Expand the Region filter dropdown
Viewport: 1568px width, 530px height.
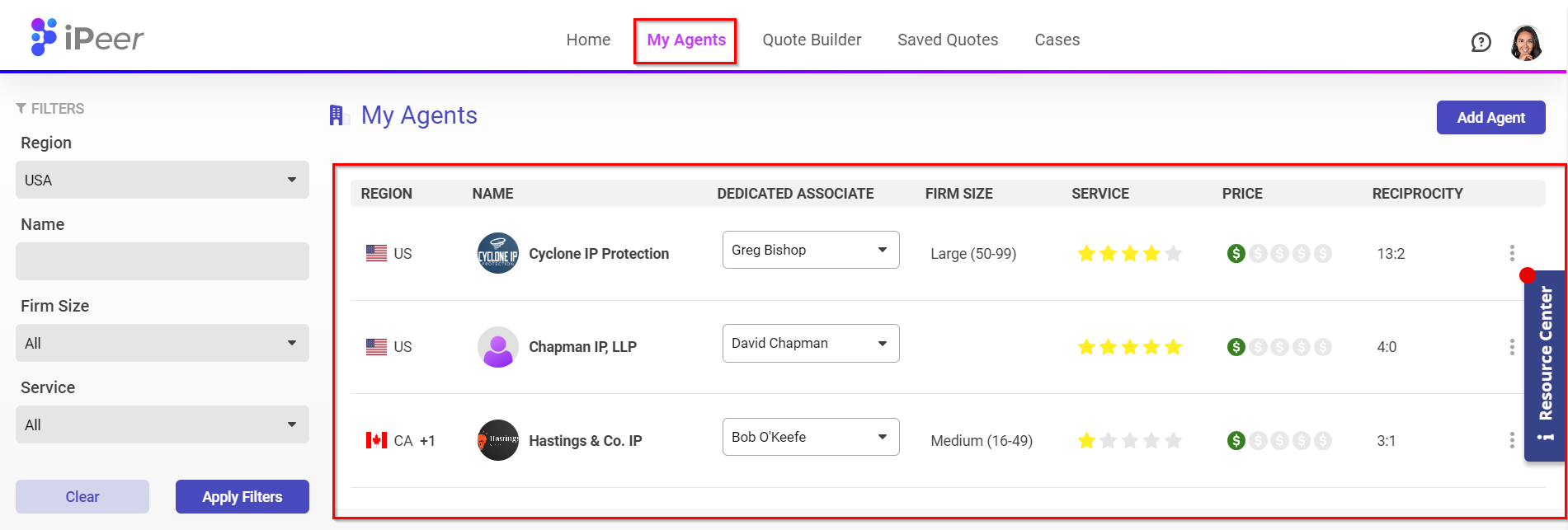click(162, 180)
